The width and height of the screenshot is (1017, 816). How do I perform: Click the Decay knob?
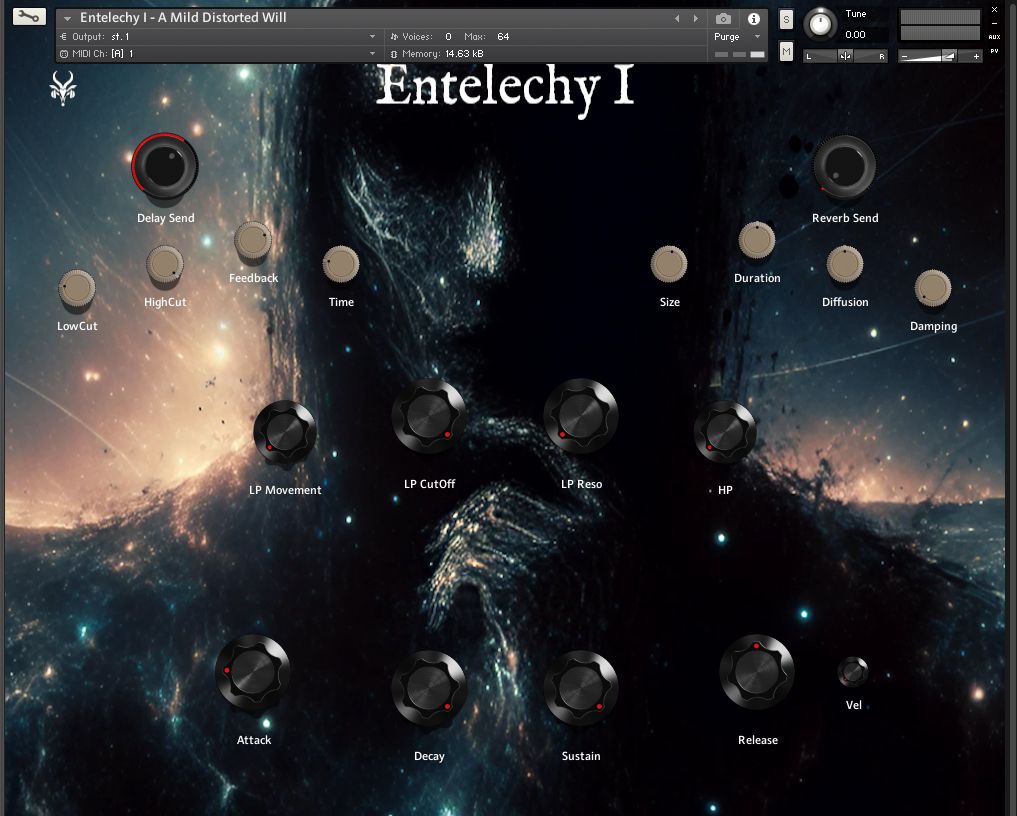429,688
